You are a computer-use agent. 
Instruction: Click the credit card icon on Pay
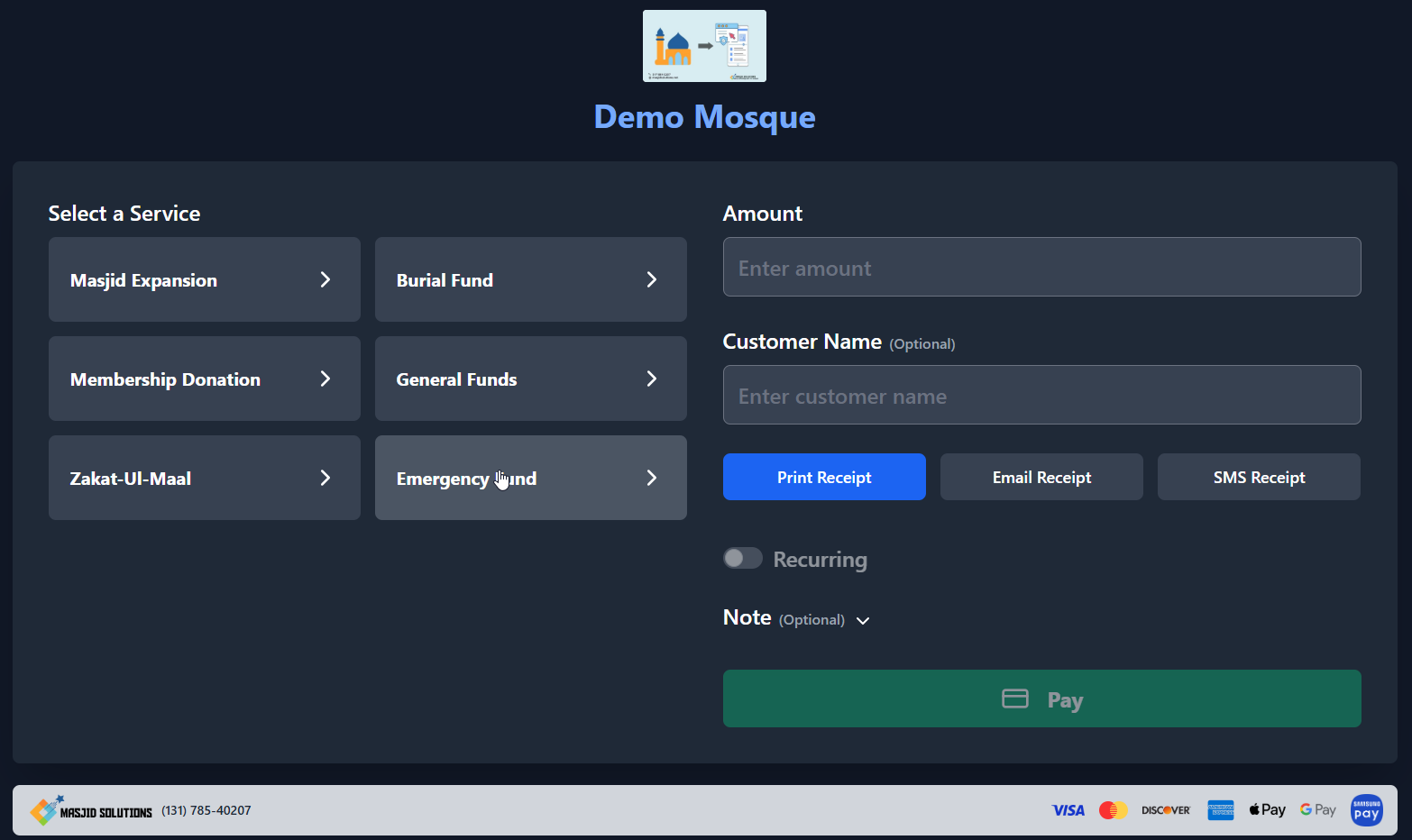click(1015, 698)
